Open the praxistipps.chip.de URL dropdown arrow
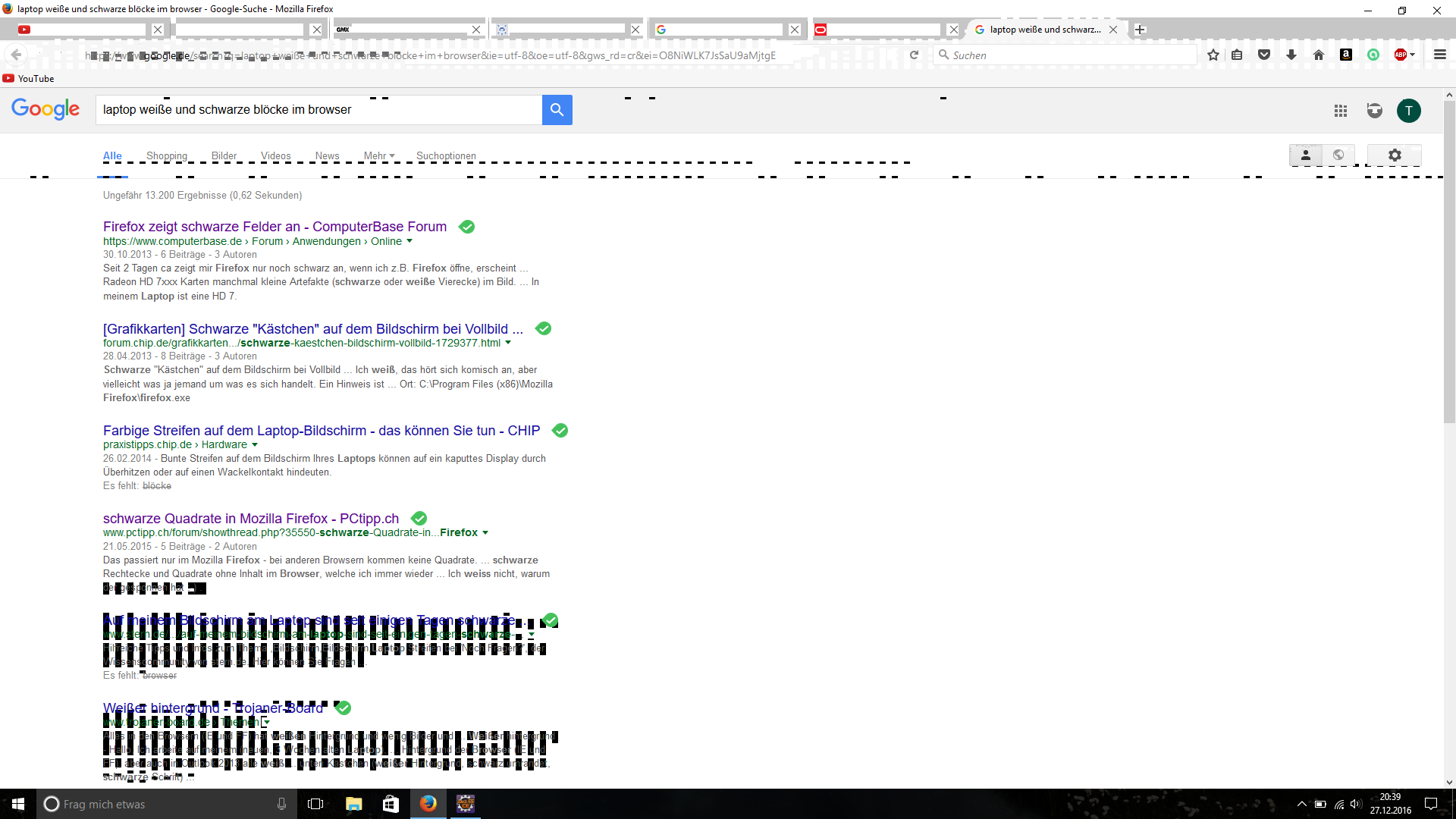 coord(255,445)
